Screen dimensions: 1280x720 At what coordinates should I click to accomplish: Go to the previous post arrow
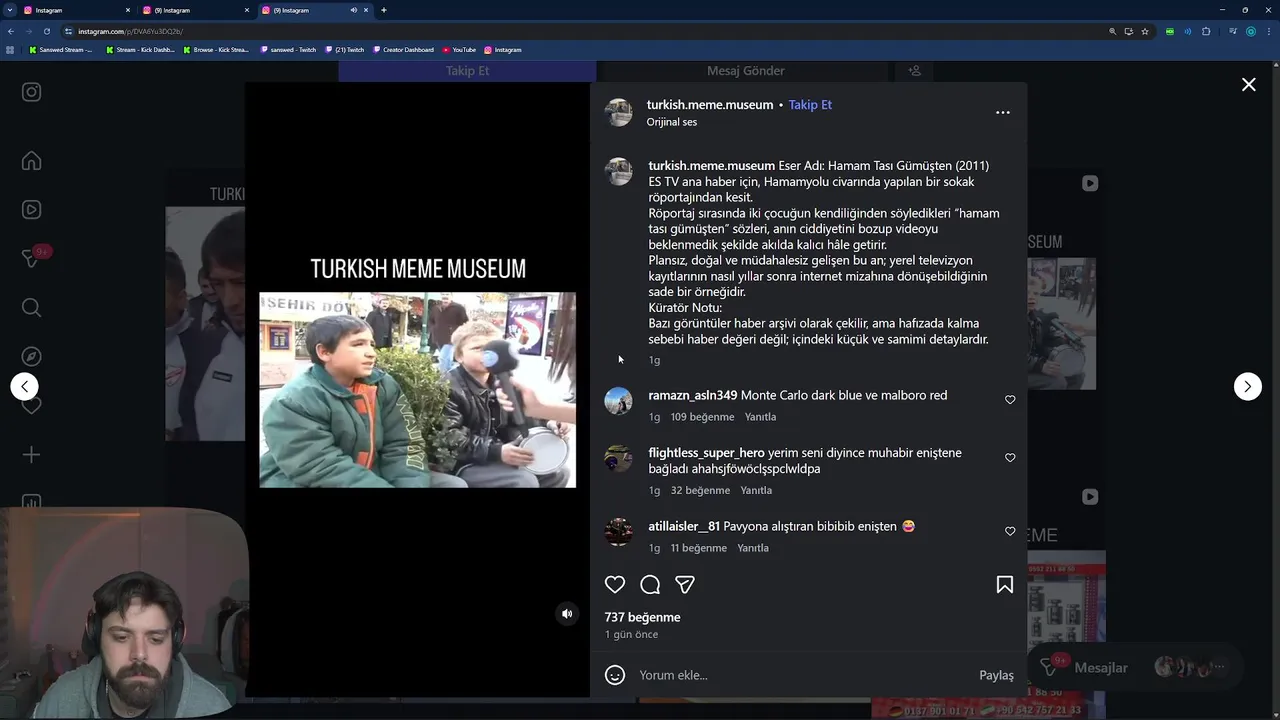(x=25, y=386)
